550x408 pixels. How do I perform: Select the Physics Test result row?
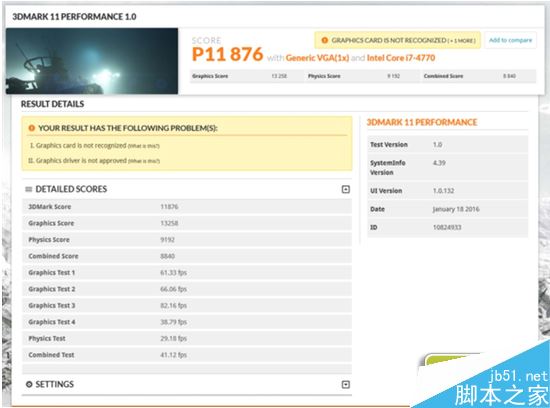[187, 339]
